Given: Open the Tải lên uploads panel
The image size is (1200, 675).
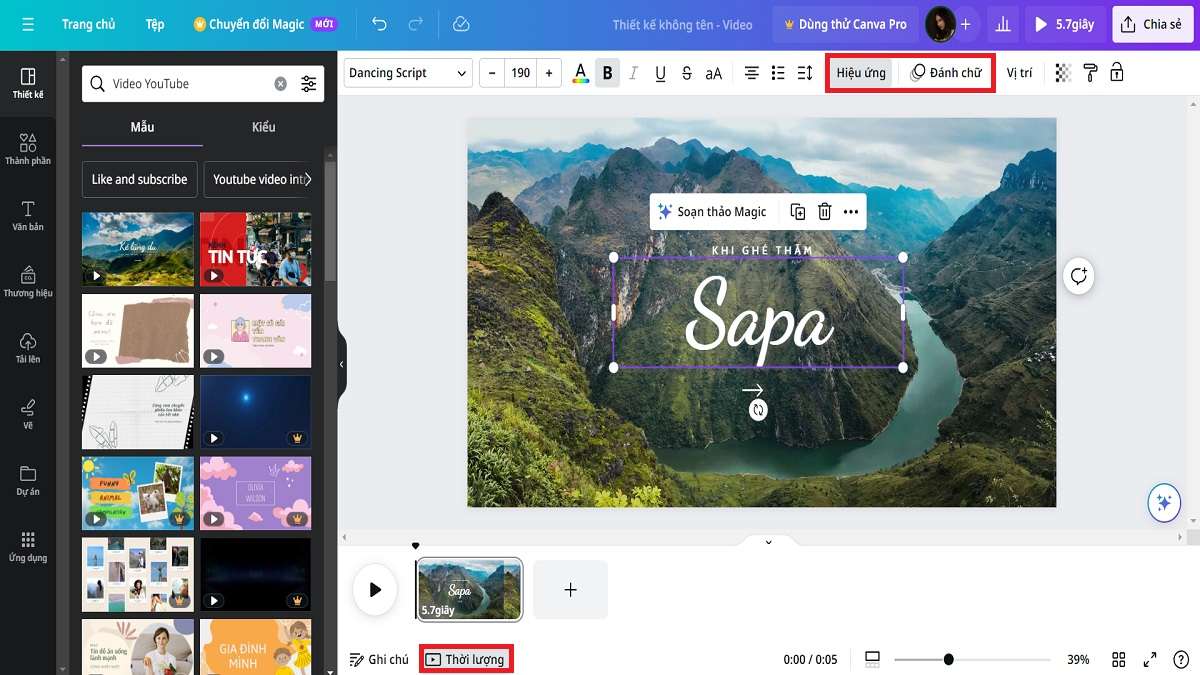Looking at the screenshot, I should click(28, 347).
